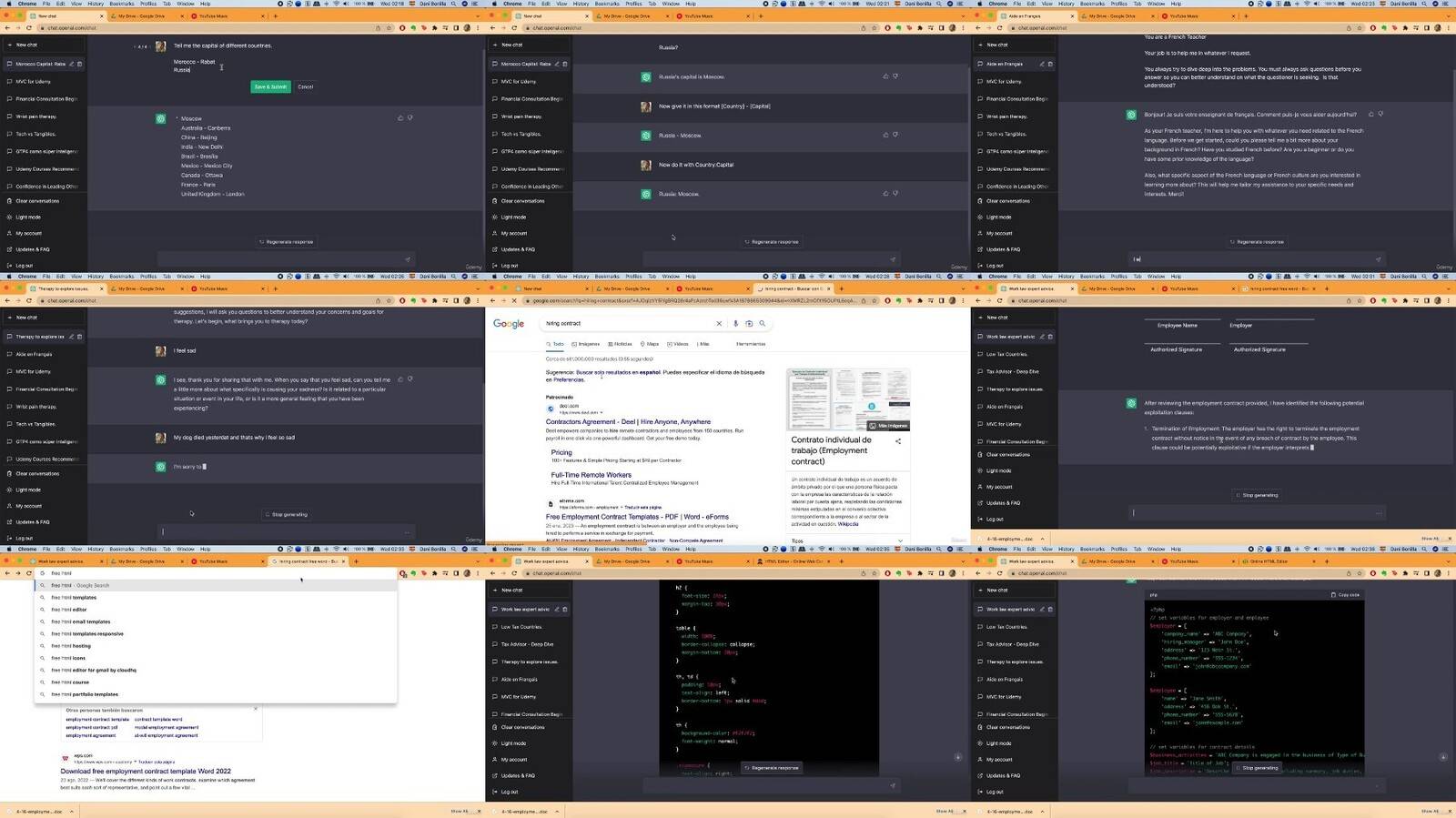Close the "Otras personas también buscaron" box

pos(256,709)
